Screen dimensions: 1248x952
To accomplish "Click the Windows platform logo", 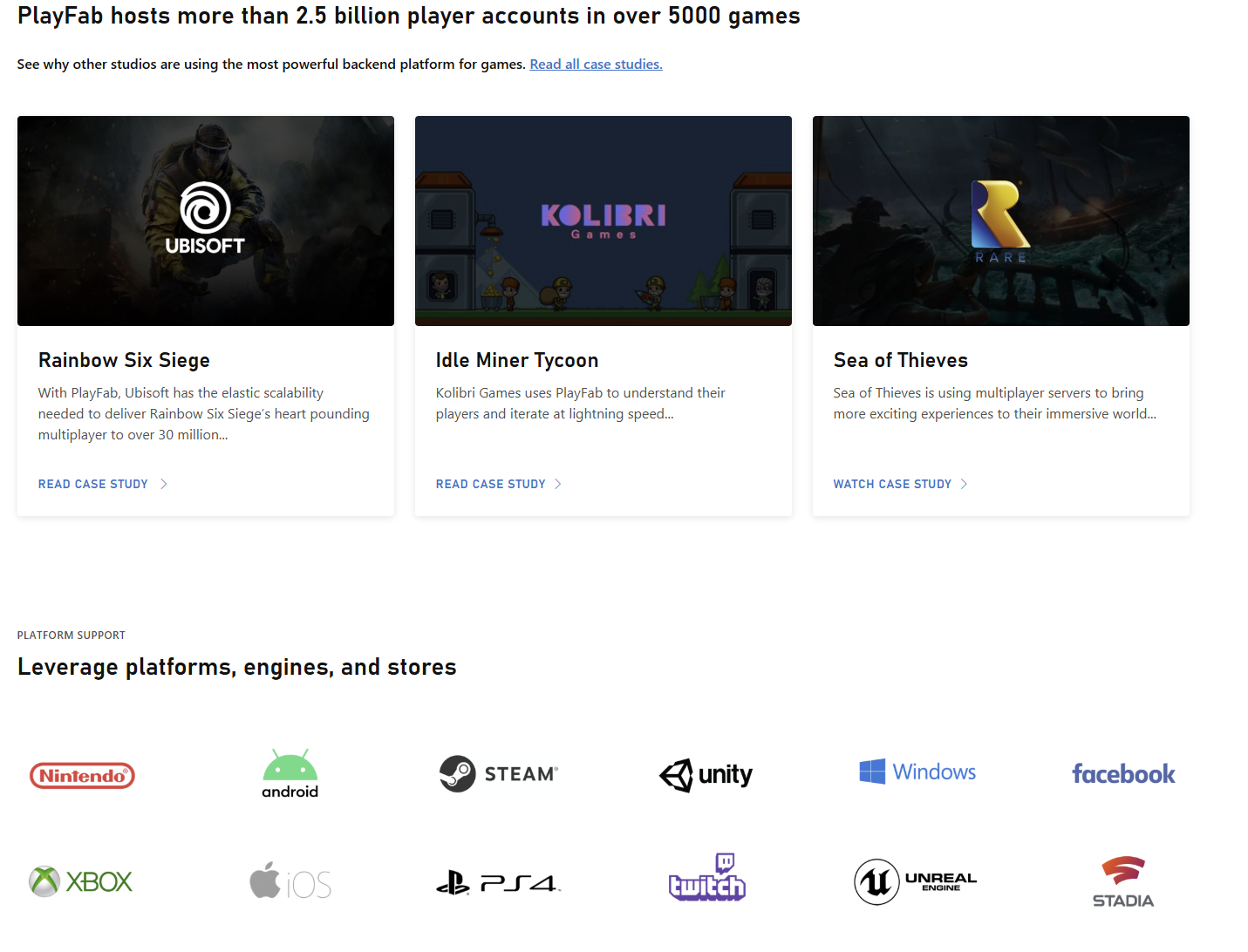I will (x=917, y=772).
